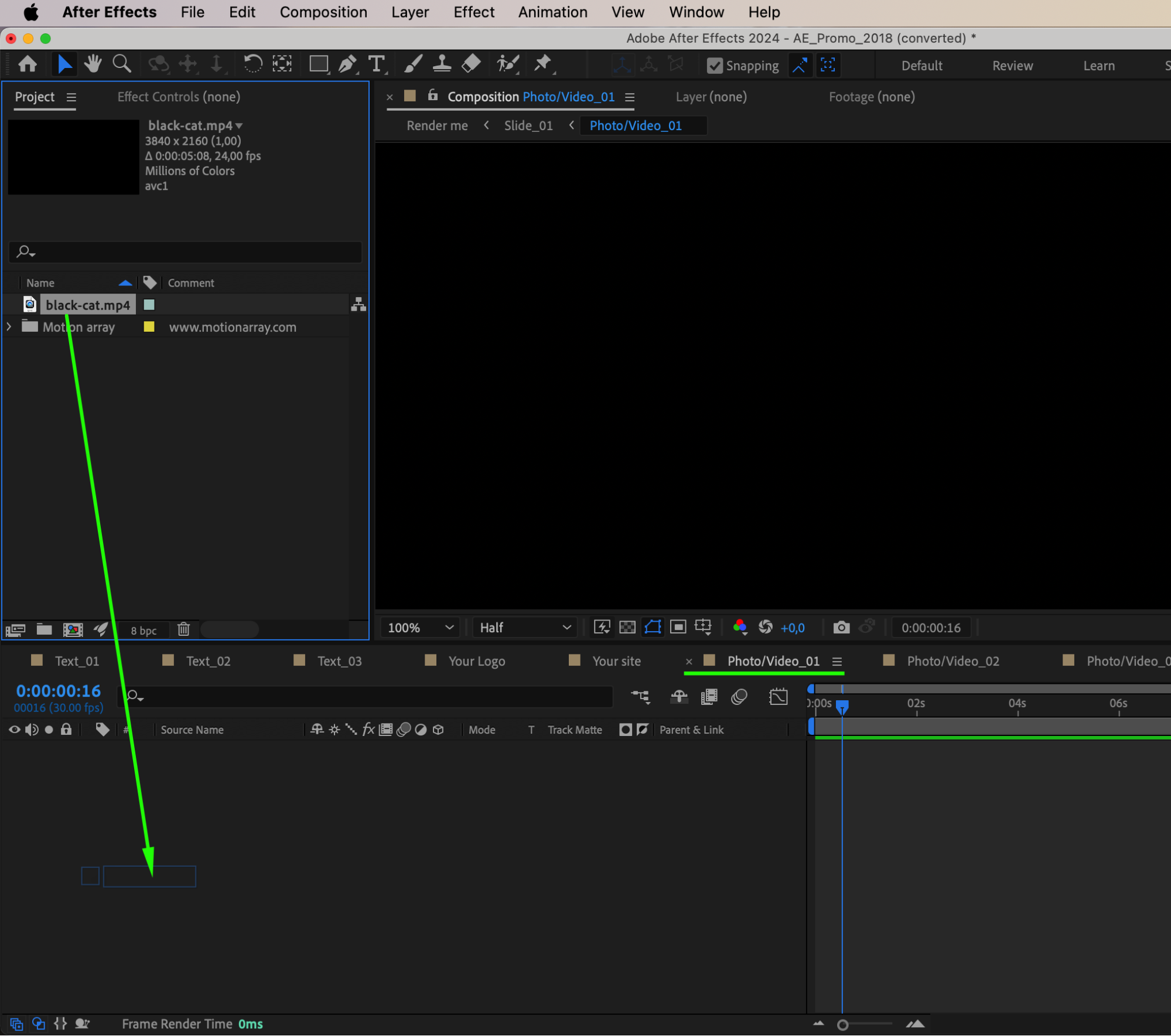Toggle the transparency grid button
This screenshot has height=1036, width=1171.
pyautogui.click(x=627, y=628)
